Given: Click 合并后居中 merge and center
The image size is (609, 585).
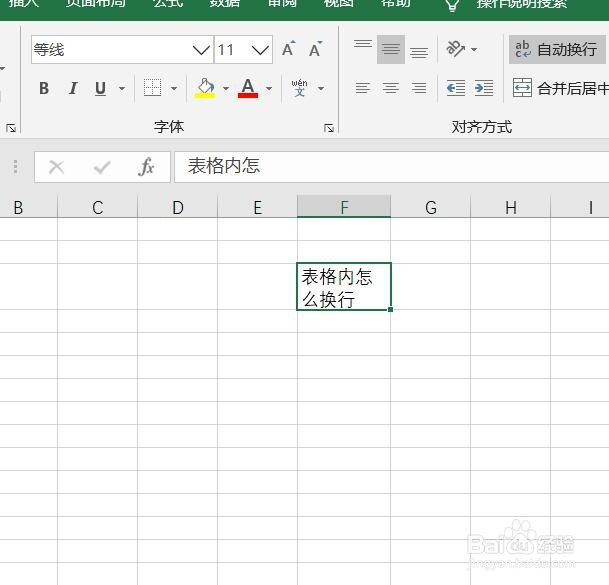Looking at the screenshot, I should pos(560,88).
